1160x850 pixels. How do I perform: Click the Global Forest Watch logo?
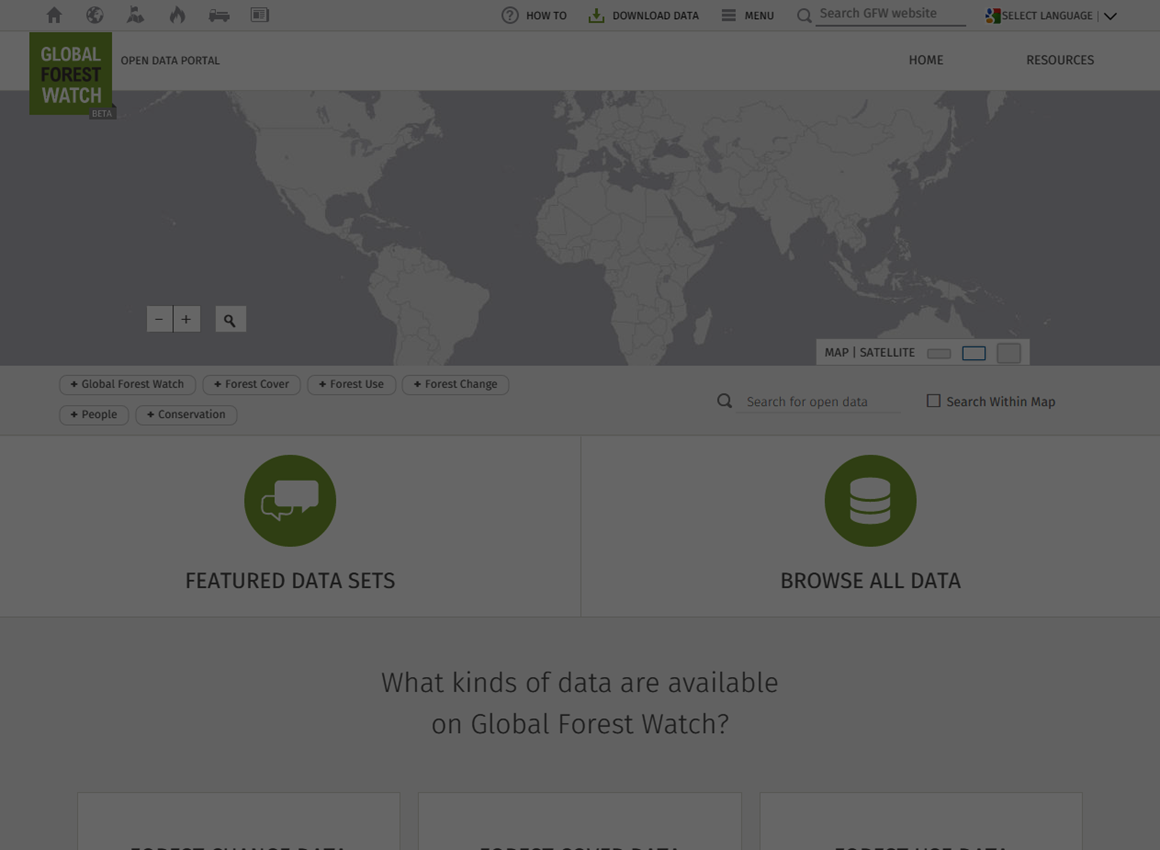pos(71,73)
